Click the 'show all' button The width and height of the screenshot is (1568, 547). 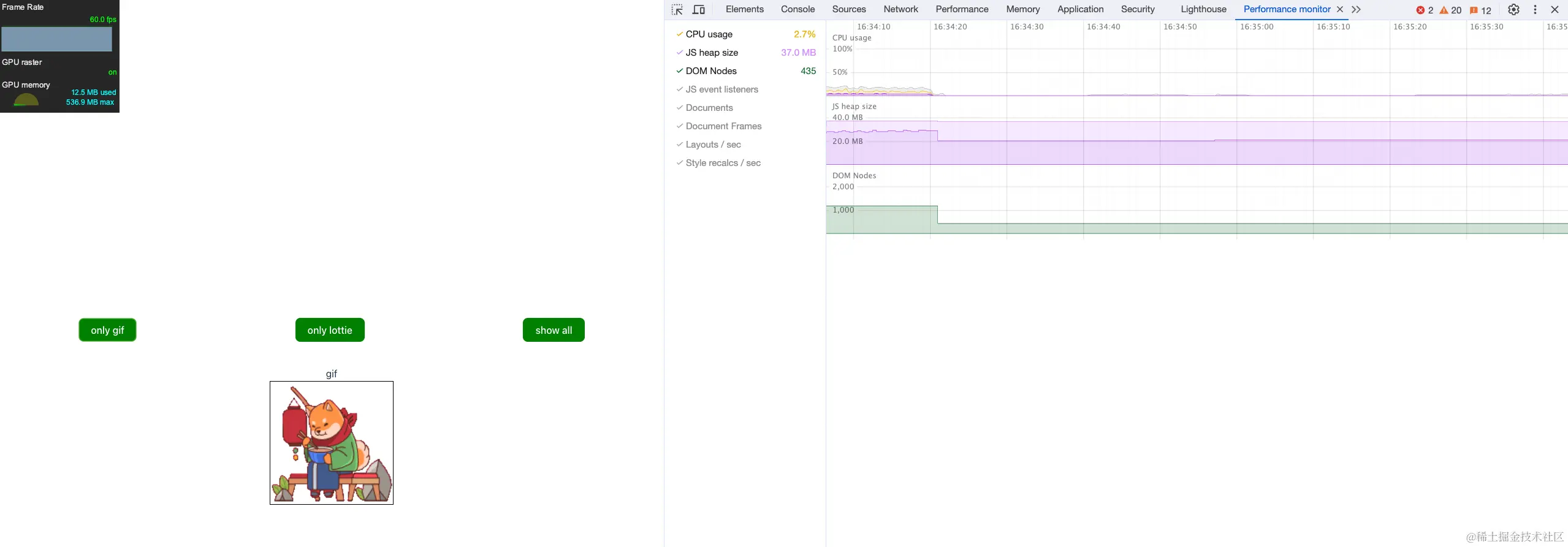(554, 330)
